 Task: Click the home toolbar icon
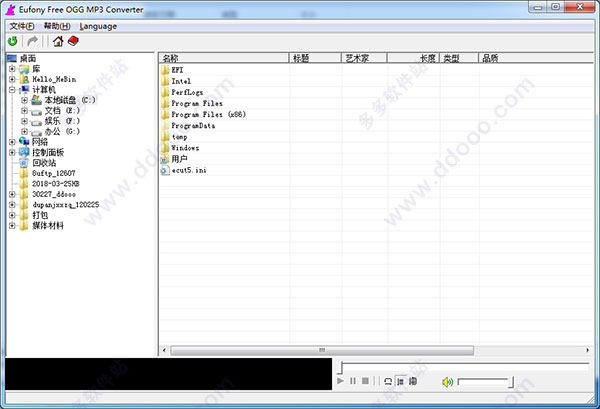point(58,41)
